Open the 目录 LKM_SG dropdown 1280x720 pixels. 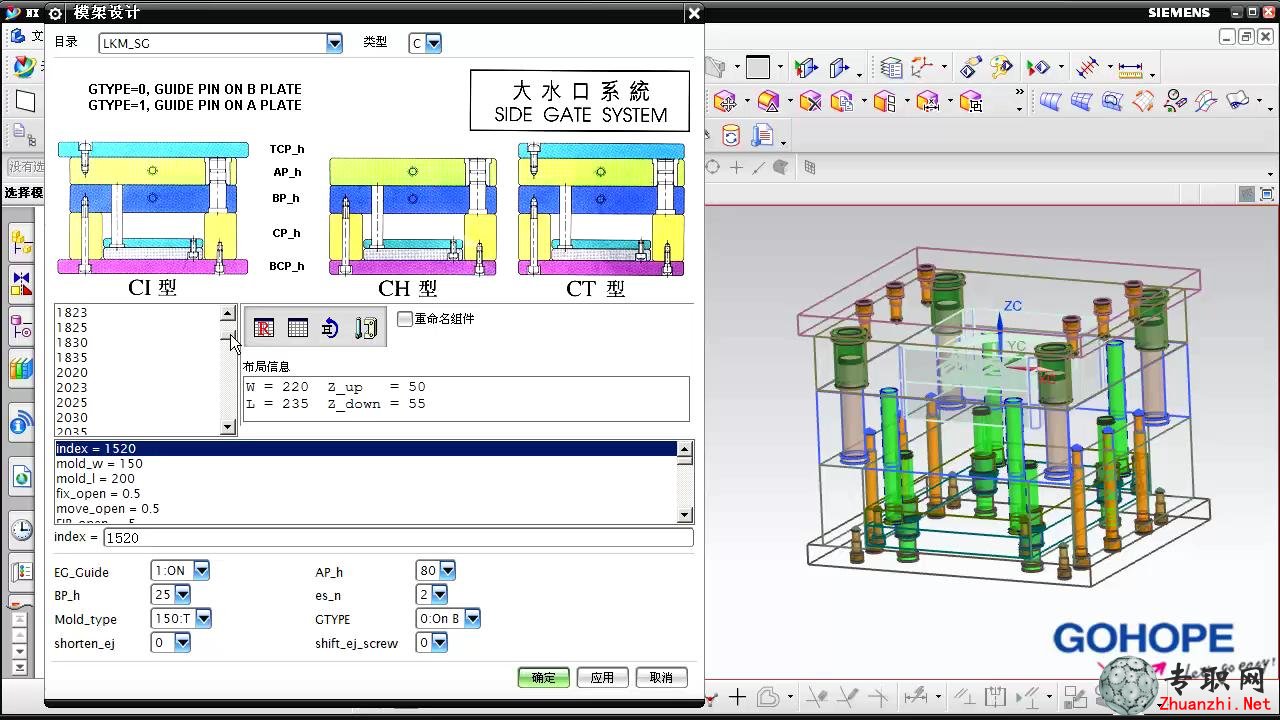334,43
